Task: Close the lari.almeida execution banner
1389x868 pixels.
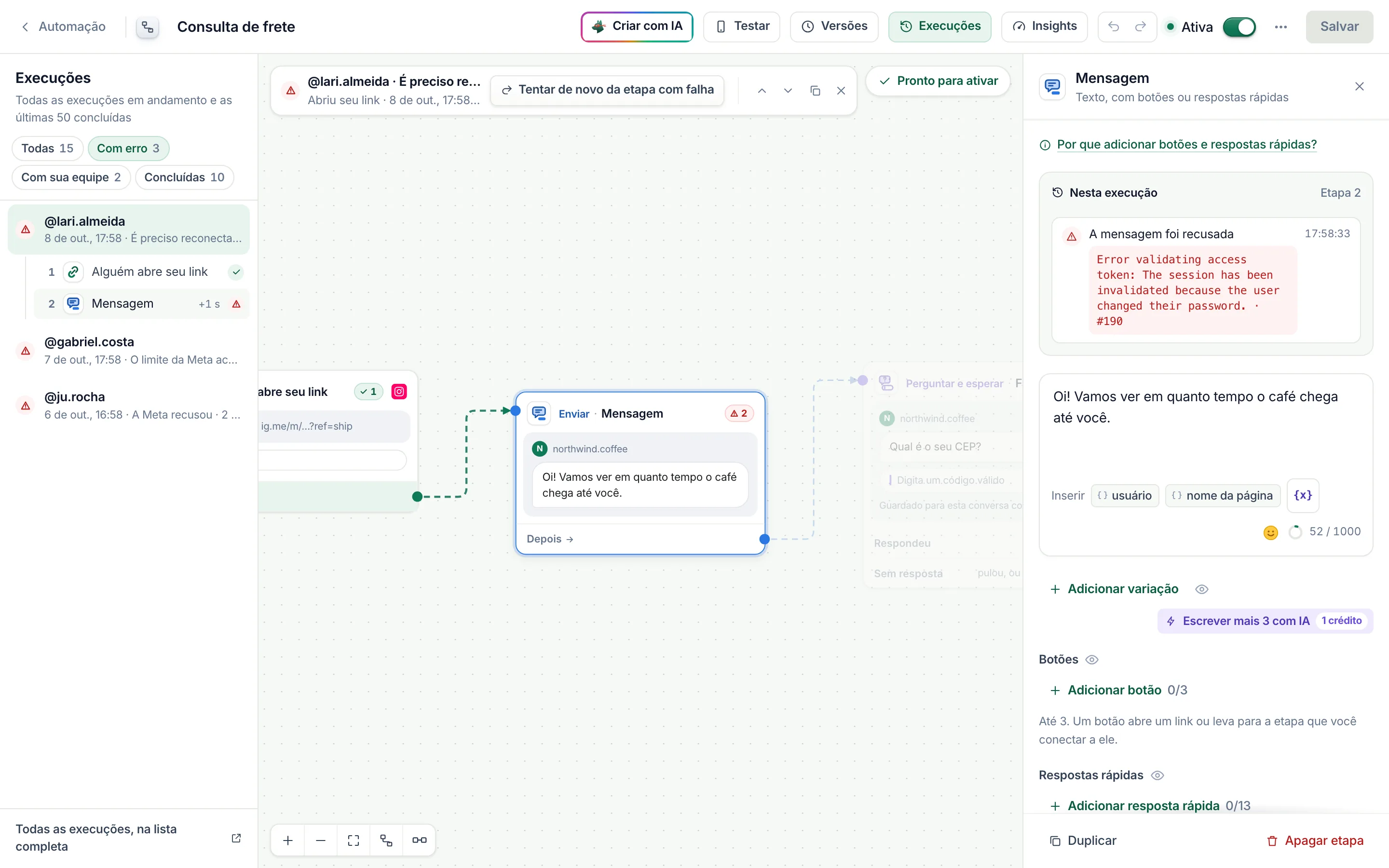Action: point(841,91)
